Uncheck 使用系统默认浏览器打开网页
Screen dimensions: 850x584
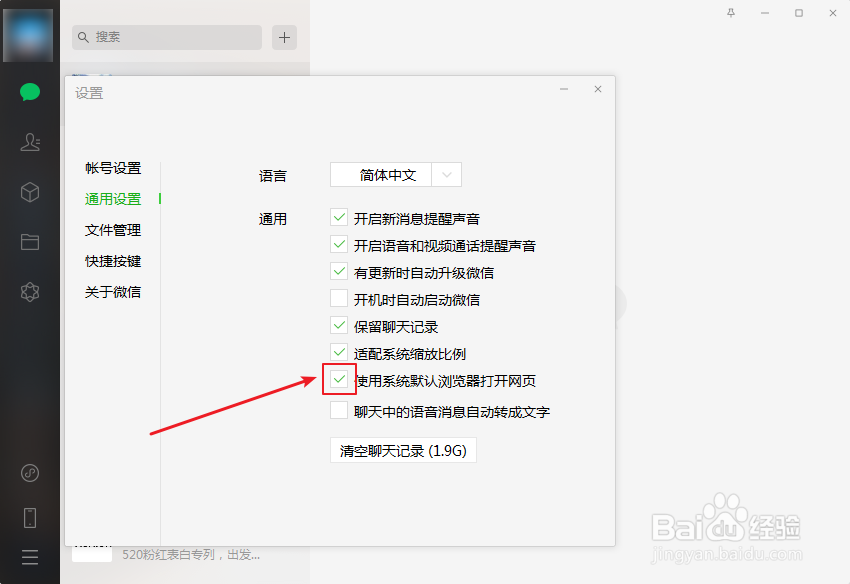(339, 380)
